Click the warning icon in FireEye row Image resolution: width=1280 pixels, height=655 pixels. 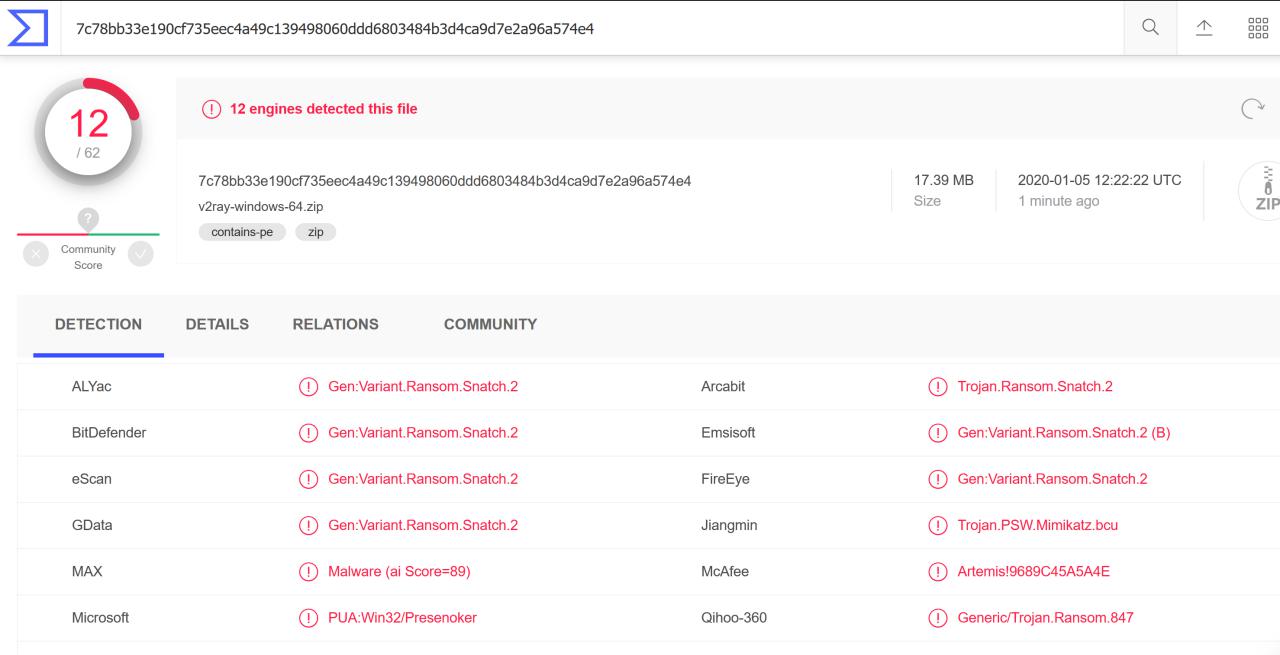pyautogui.click(x=938, y=479)
